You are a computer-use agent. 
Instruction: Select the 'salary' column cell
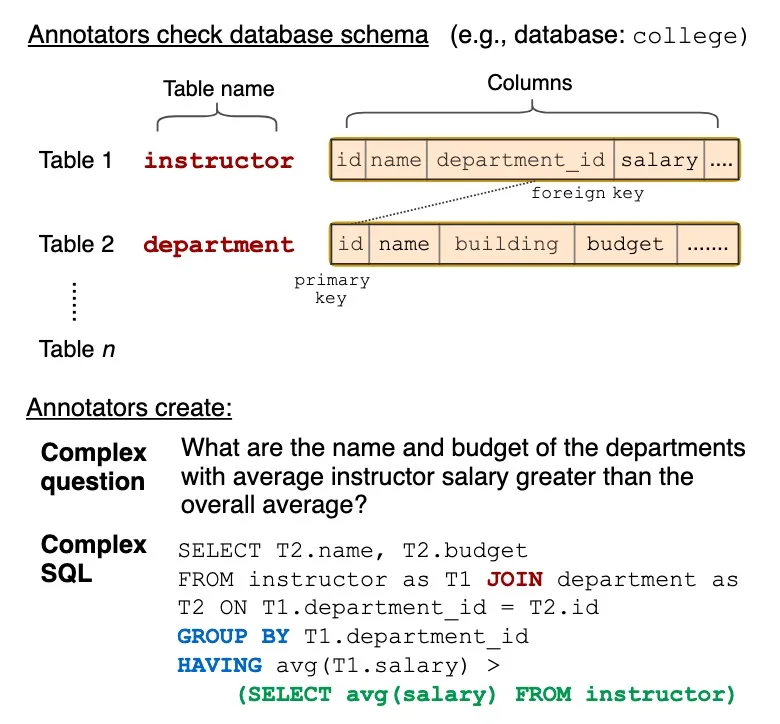coord(659,160)
